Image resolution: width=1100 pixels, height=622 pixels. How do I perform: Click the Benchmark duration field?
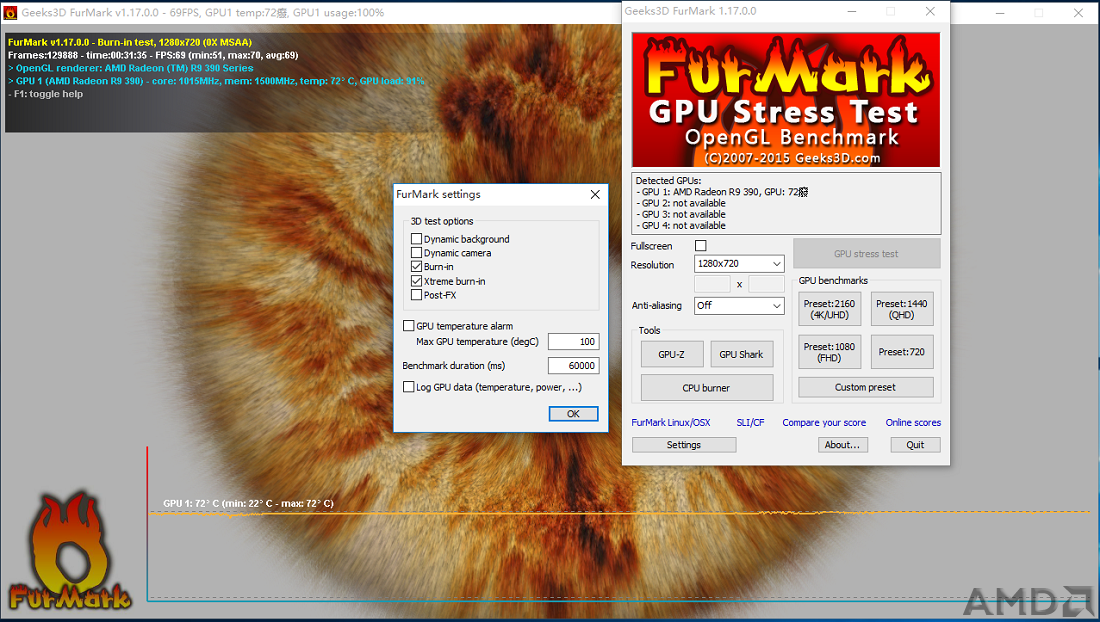click(x=573, y=365)
